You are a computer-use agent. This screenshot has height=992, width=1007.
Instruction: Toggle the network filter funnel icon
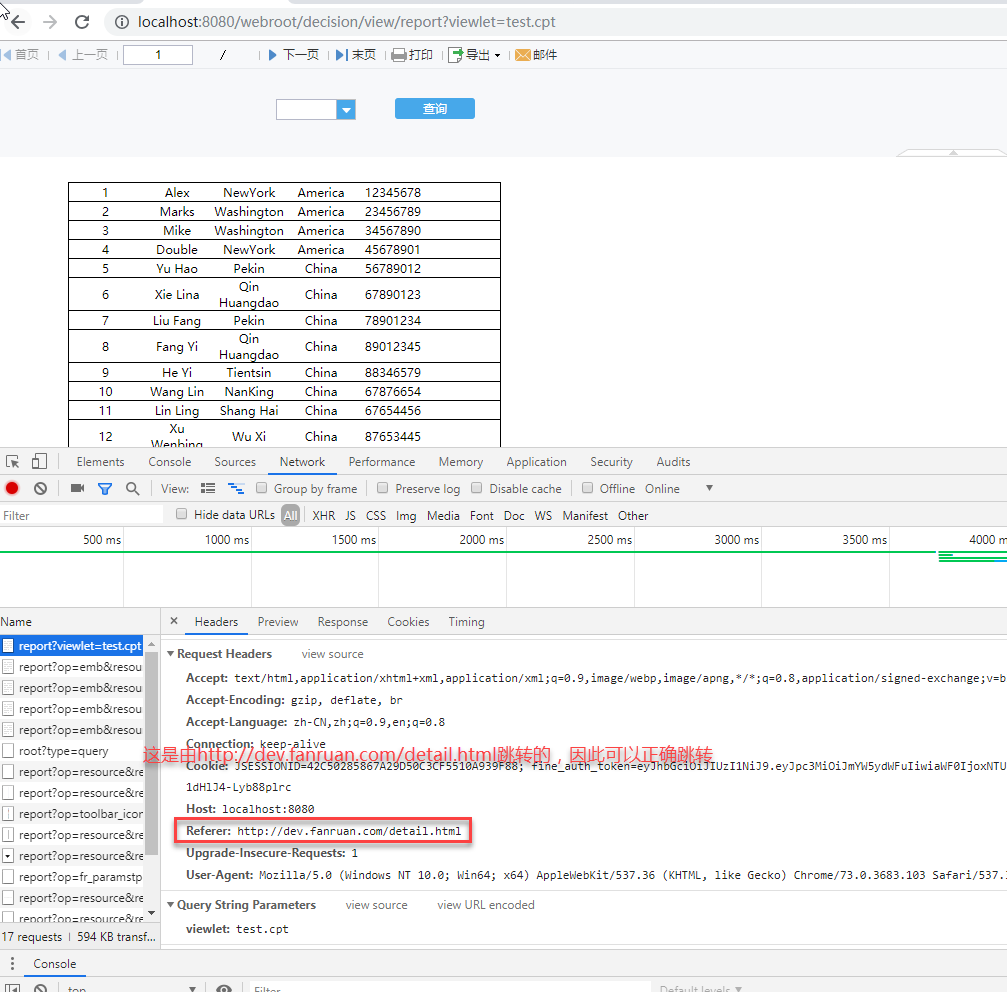pyautogui.click(x=104, y=488)
